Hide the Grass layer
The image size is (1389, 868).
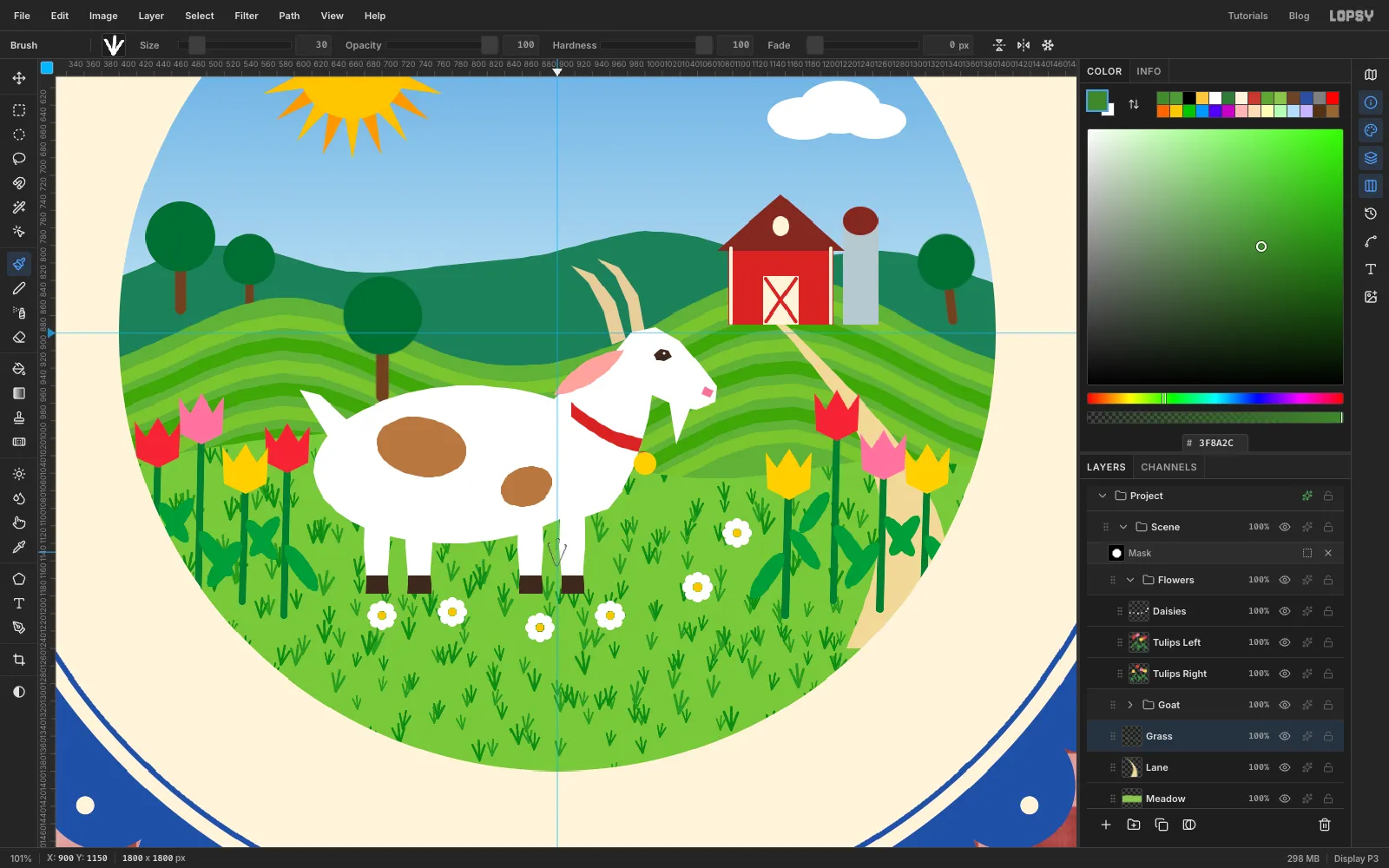pos(1285,736)
